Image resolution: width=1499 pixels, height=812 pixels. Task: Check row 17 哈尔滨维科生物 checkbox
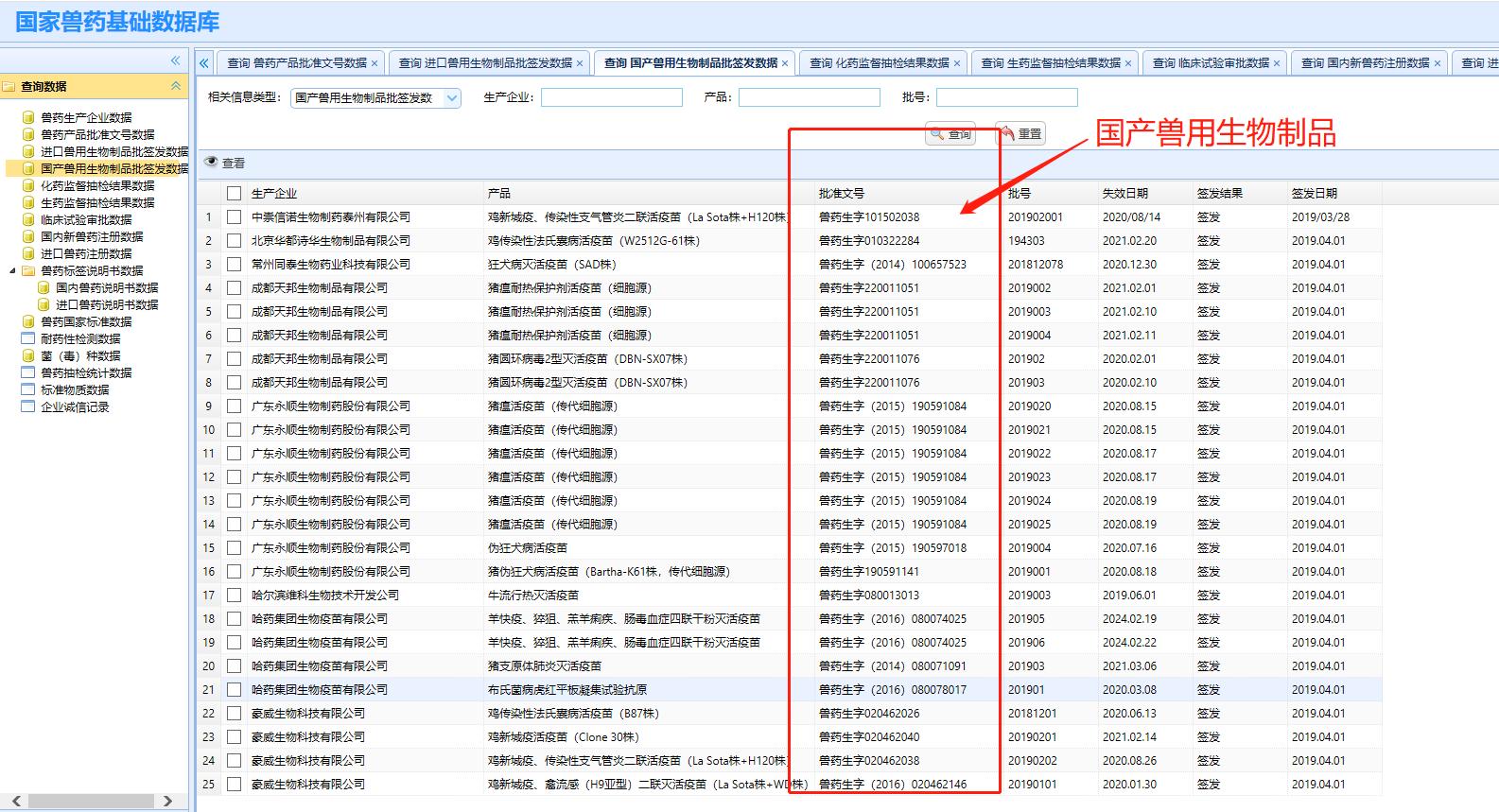pyautogui.click(x=234, y=595)
